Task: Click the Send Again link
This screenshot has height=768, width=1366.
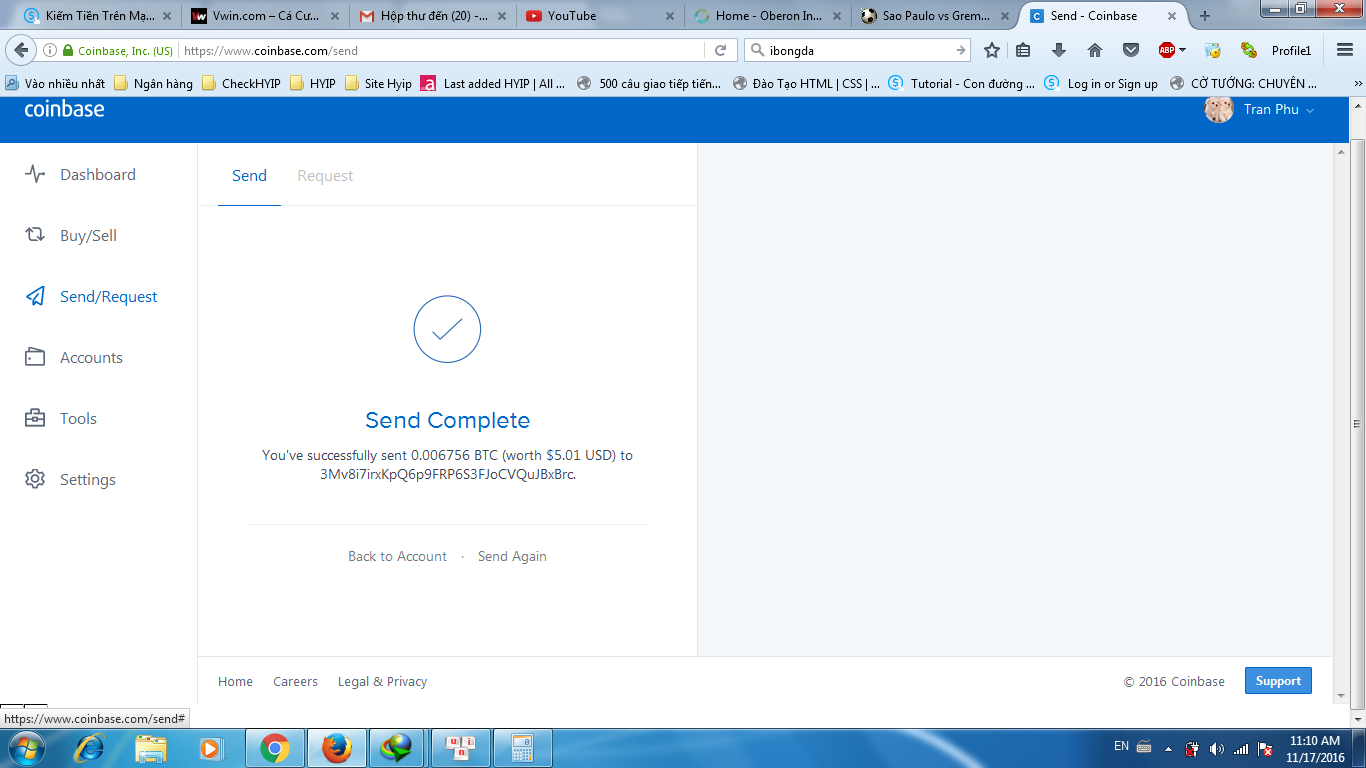Action: 512,557
